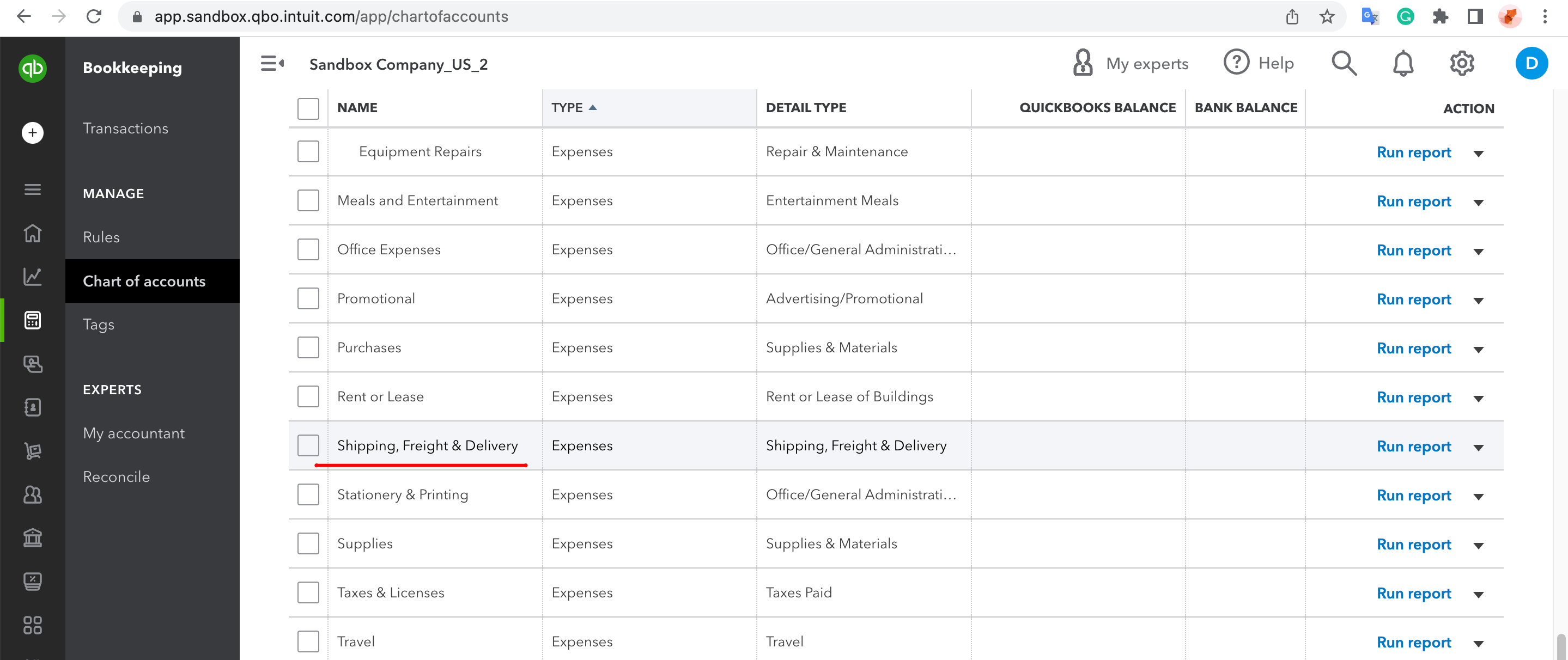The height and width of the screenshot is (660, 1568).
Task: Check the Equipment Repairs row checkbox
Action: (x=308, y=151)
